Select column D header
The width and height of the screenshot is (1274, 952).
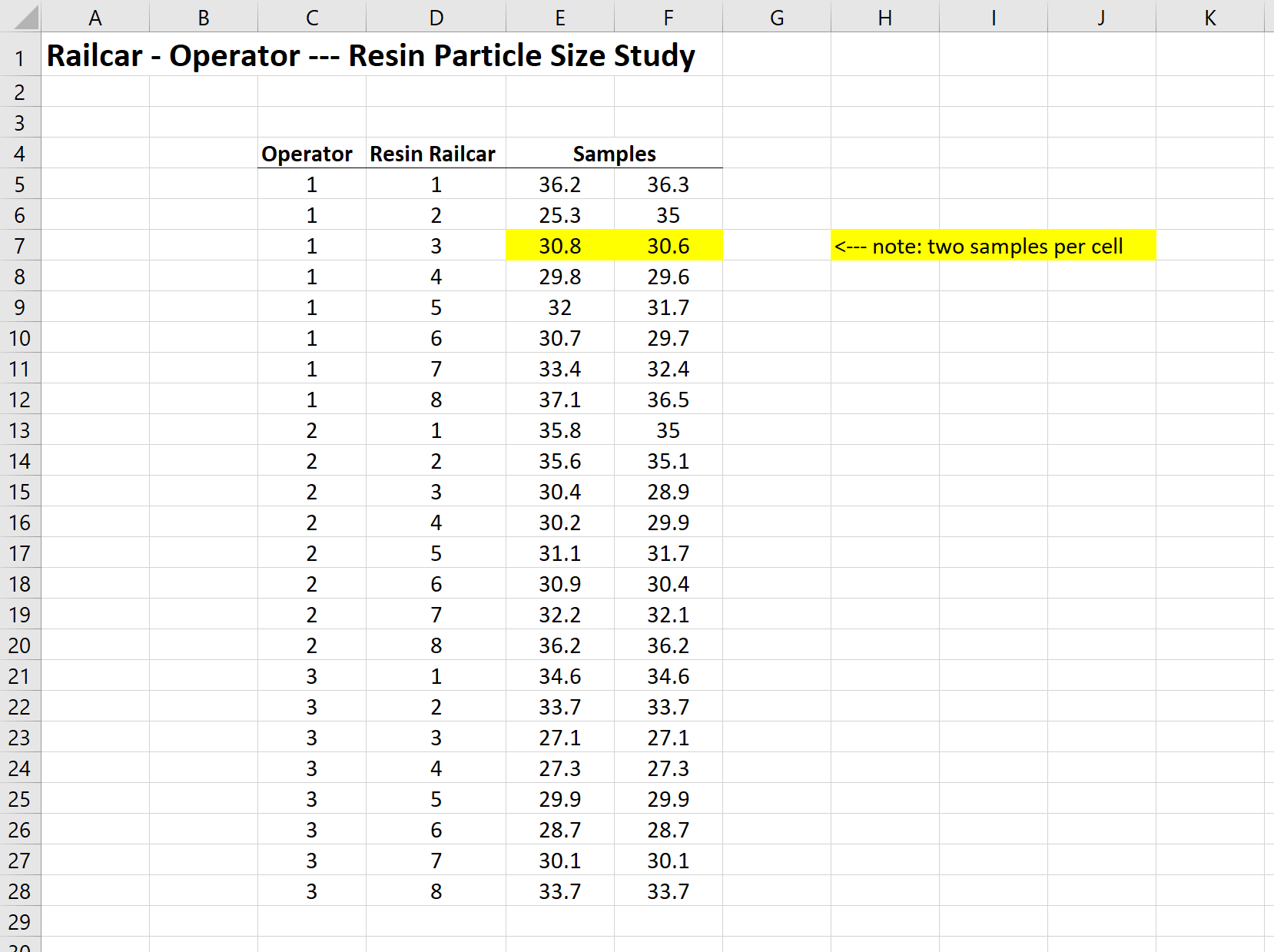[x=436, y=16]
